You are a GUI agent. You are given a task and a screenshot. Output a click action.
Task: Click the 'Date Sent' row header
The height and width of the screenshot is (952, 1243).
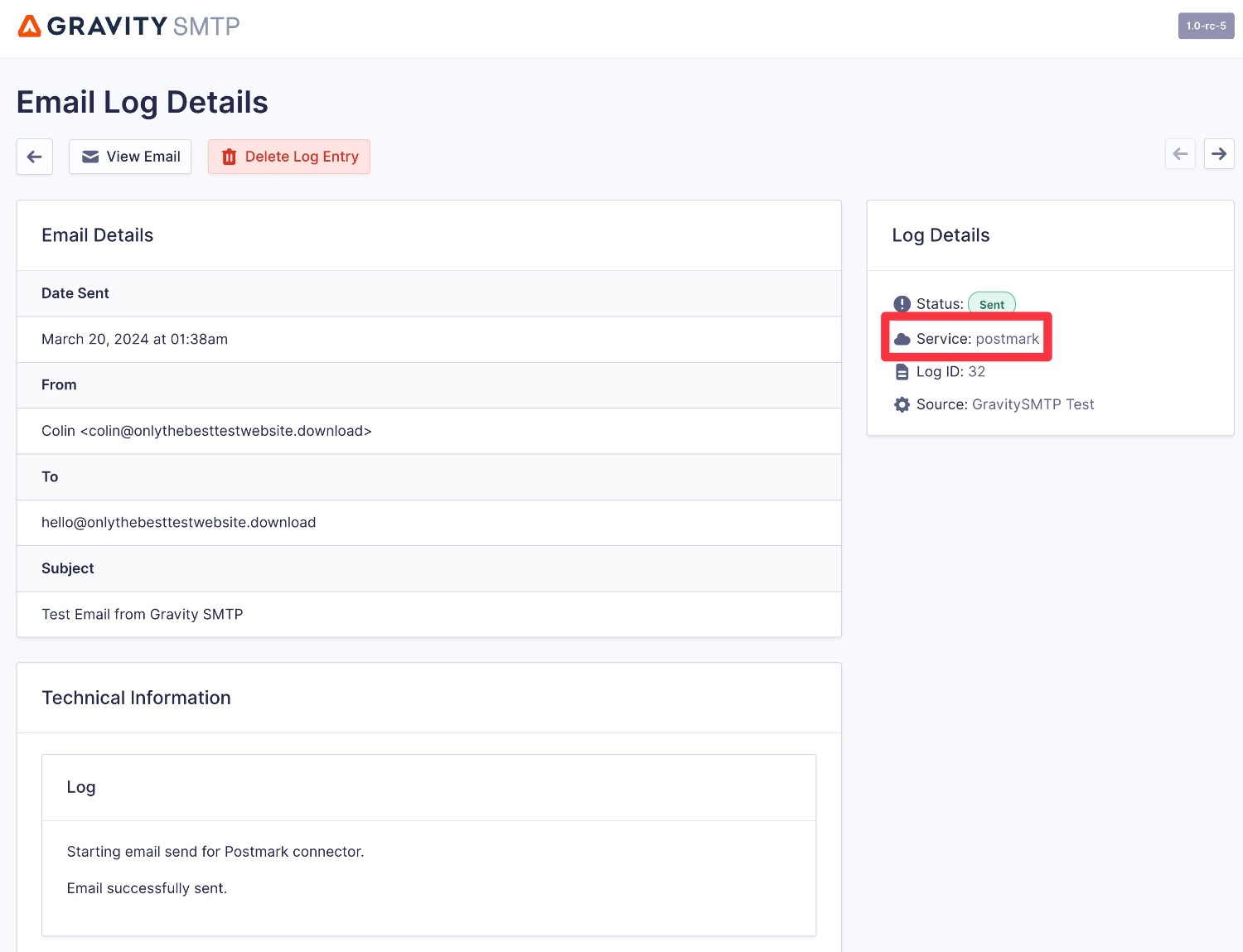[x=429, y=293]
